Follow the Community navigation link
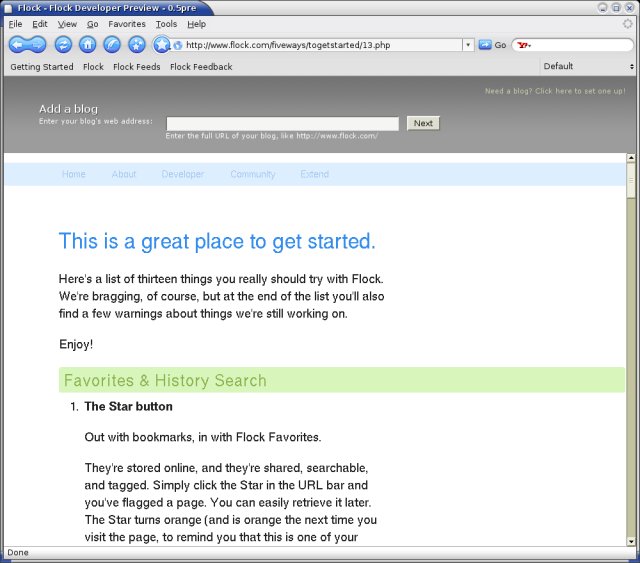 tap(253, 174)
